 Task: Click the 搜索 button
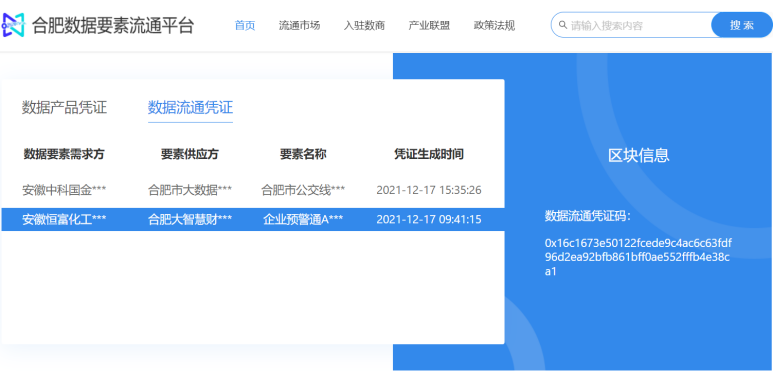(x=742, y=25)
